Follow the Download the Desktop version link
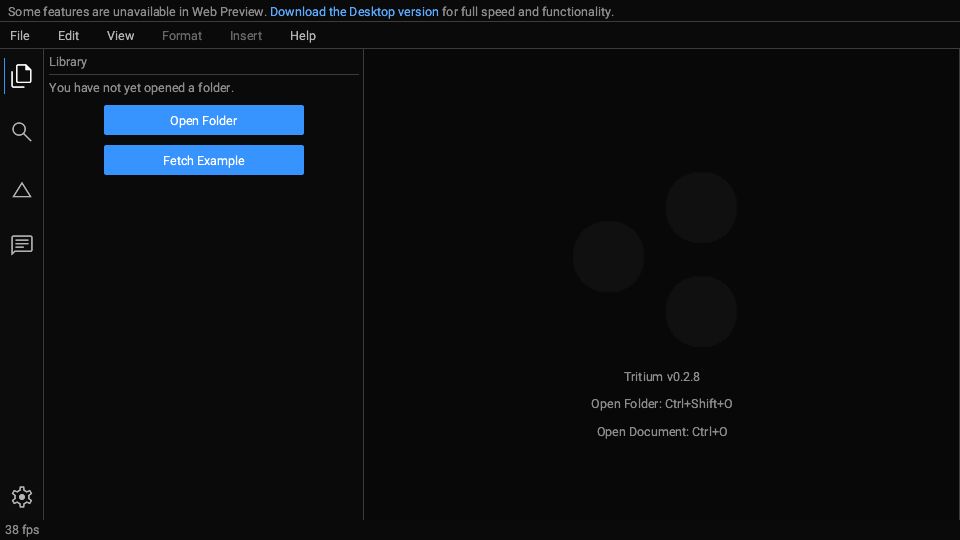960x540 pixels. coord(354,12)
